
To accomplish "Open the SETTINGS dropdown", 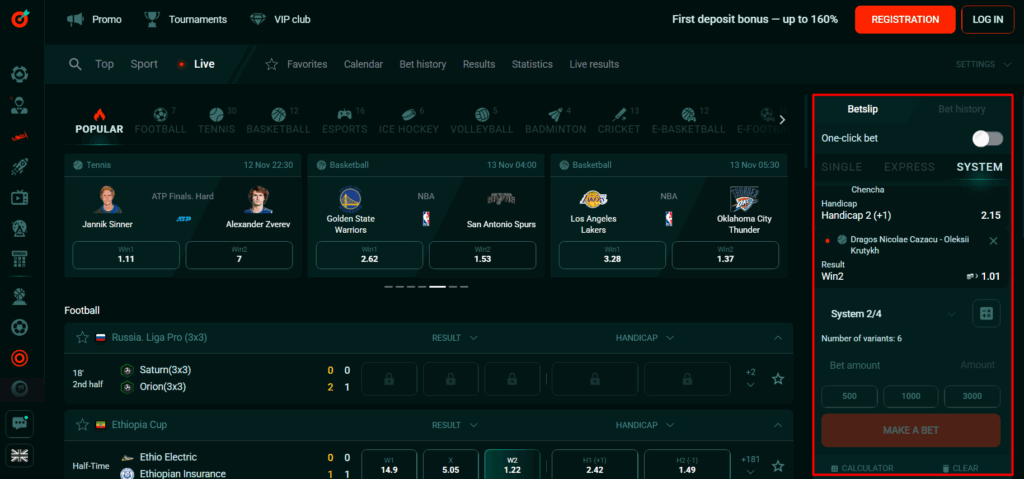I will point(984,64).
